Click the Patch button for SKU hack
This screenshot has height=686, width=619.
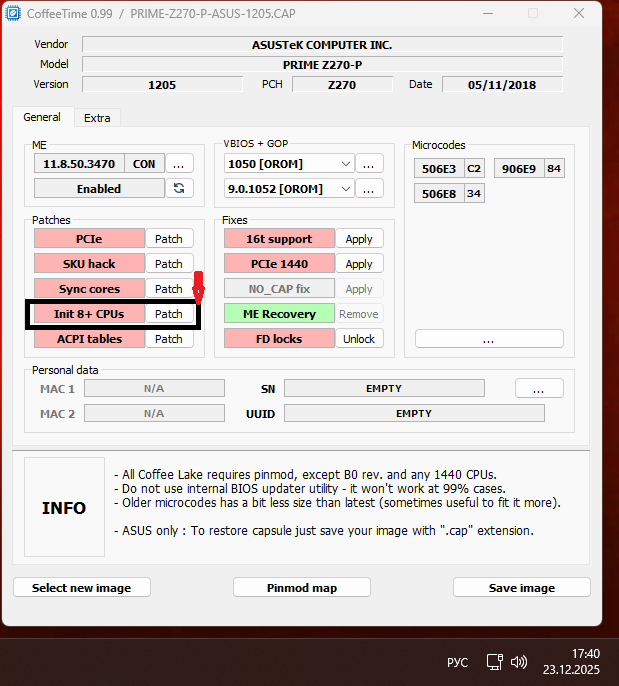(x=169, y=264)
